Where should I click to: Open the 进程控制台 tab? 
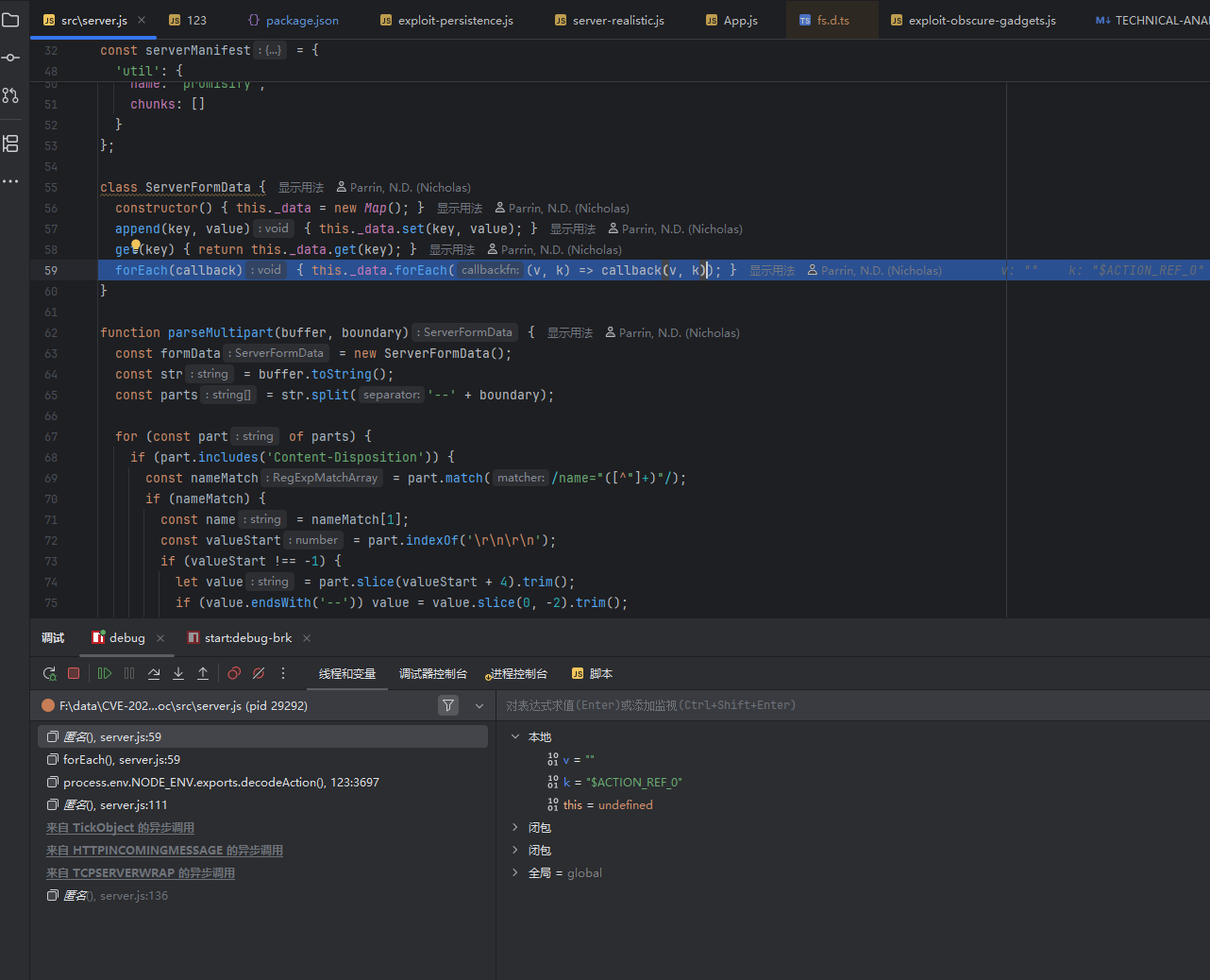516,673
